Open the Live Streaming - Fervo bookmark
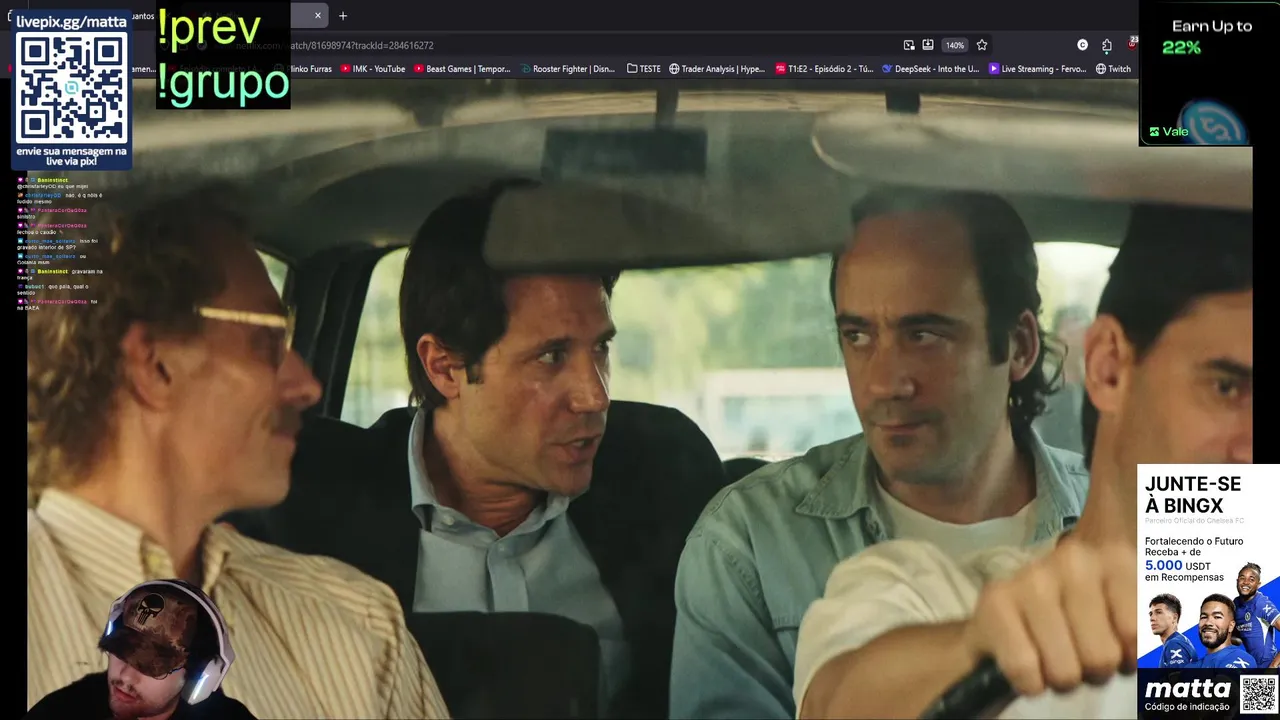The image size is (1280, 720). (1037, 69)
